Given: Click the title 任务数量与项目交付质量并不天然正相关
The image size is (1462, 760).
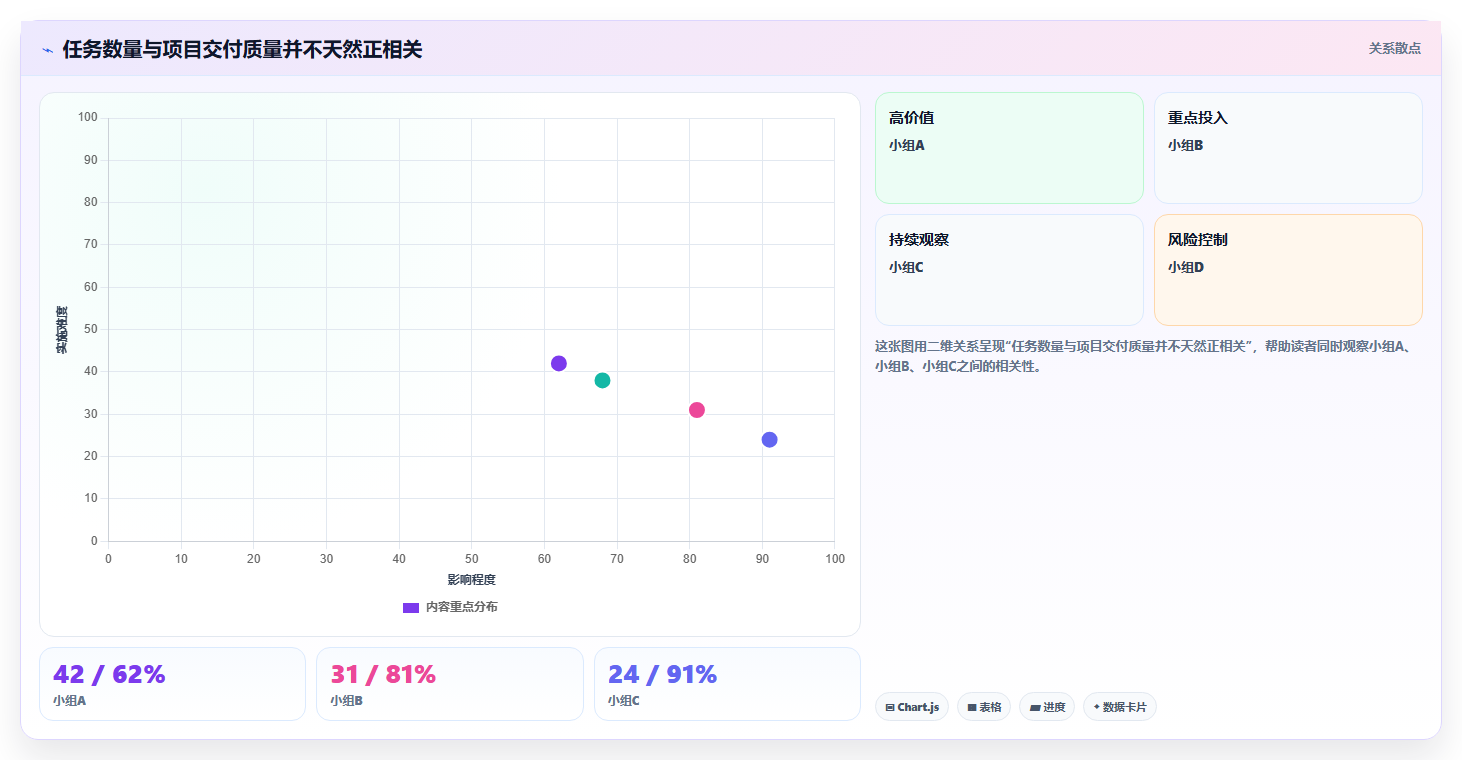Looking at the screenshot, I should click(242, 50).
